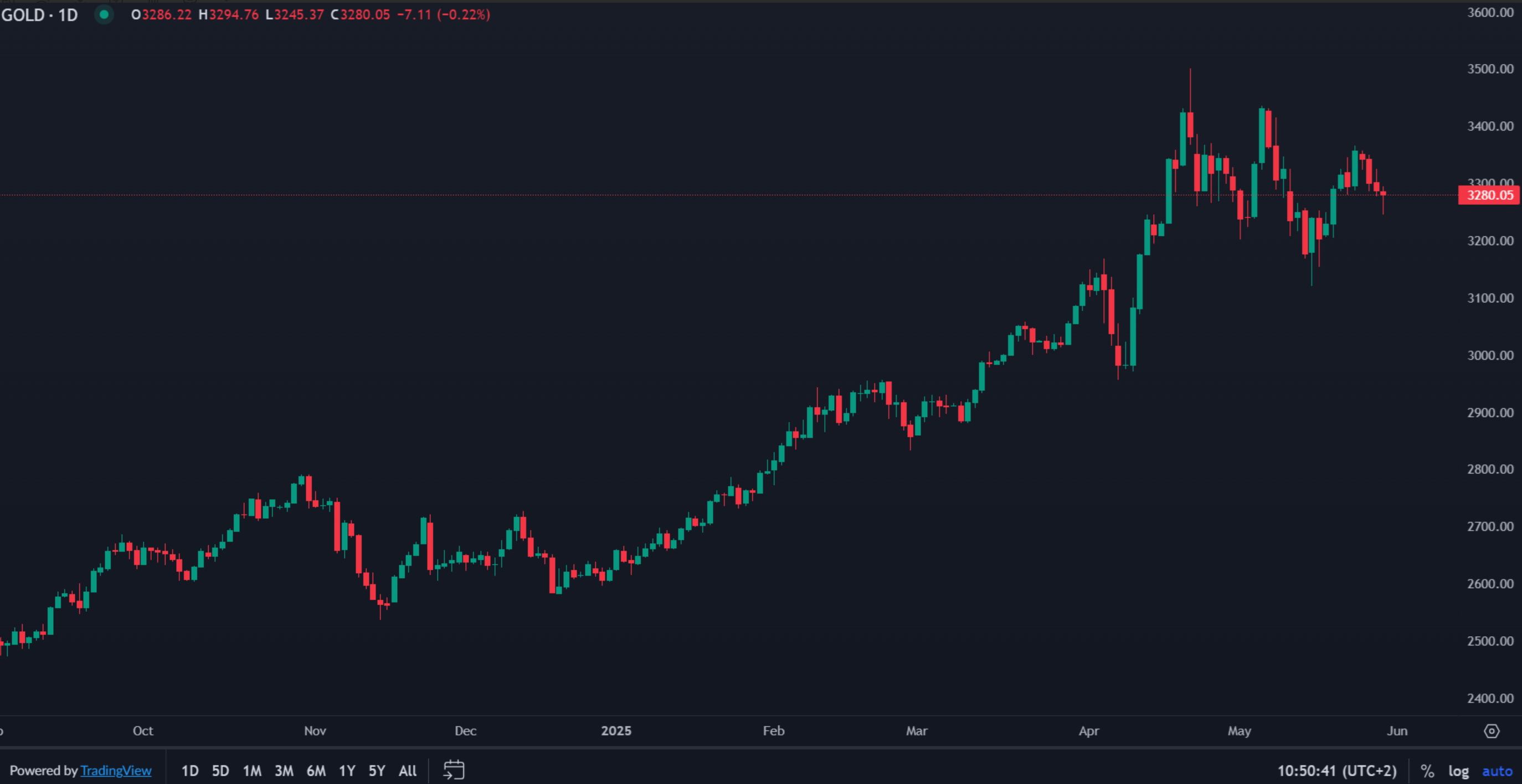
Task: Click the 'Go to date' calendar icon
Action: point(453,770)
